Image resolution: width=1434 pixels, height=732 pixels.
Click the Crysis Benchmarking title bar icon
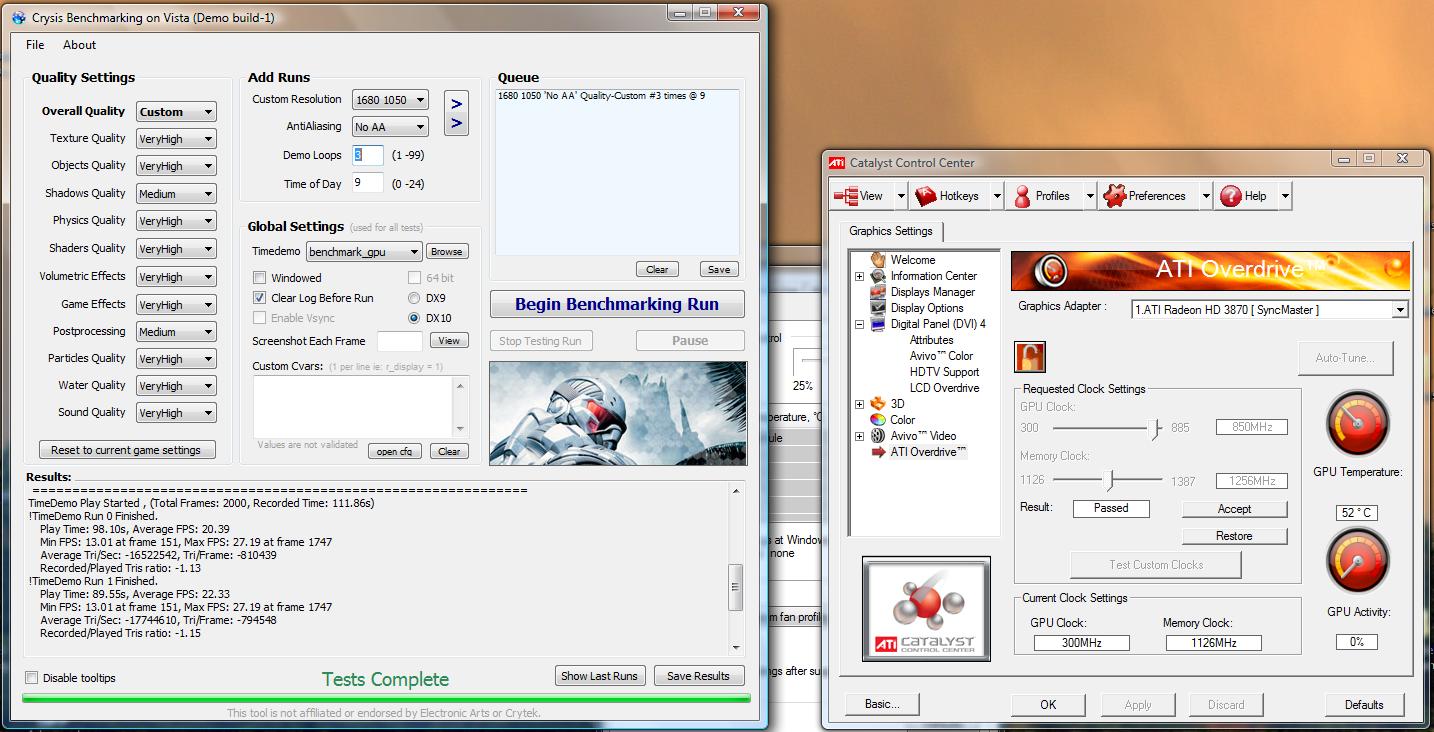pyautogui.click(x=18, y=18)
